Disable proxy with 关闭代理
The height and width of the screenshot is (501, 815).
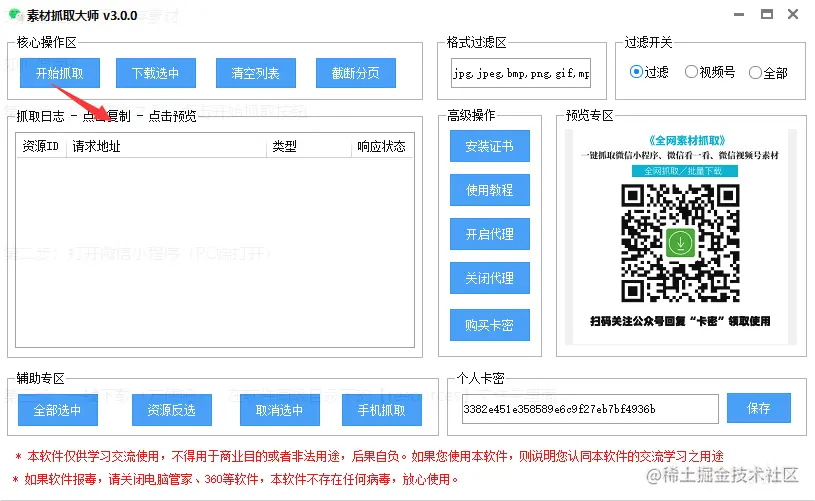[490, 278]
